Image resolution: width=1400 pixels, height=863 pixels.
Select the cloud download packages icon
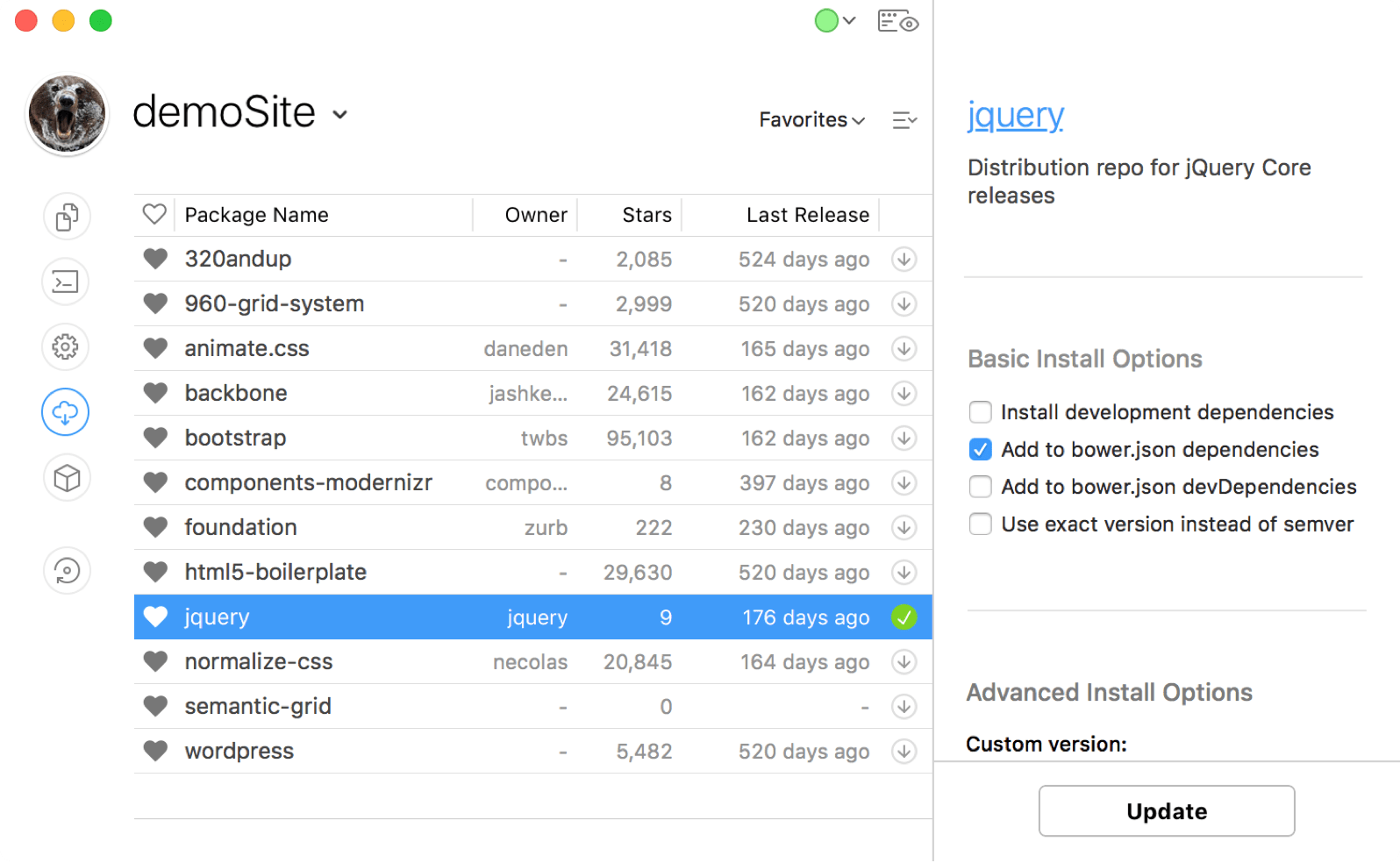tap(66, 412)
